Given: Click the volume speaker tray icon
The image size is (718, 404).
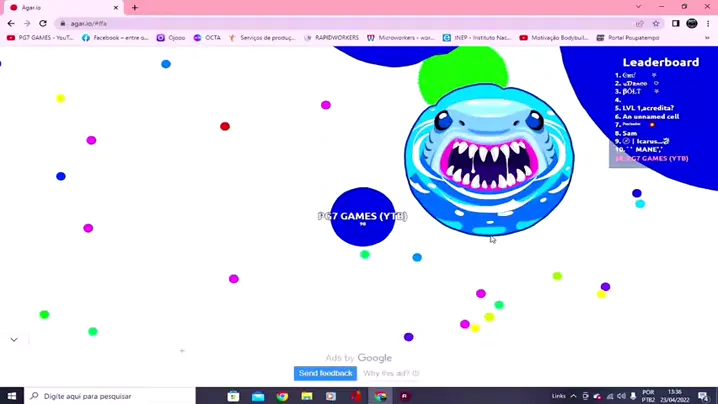Looking at the screenshot, I should [621, 396].
